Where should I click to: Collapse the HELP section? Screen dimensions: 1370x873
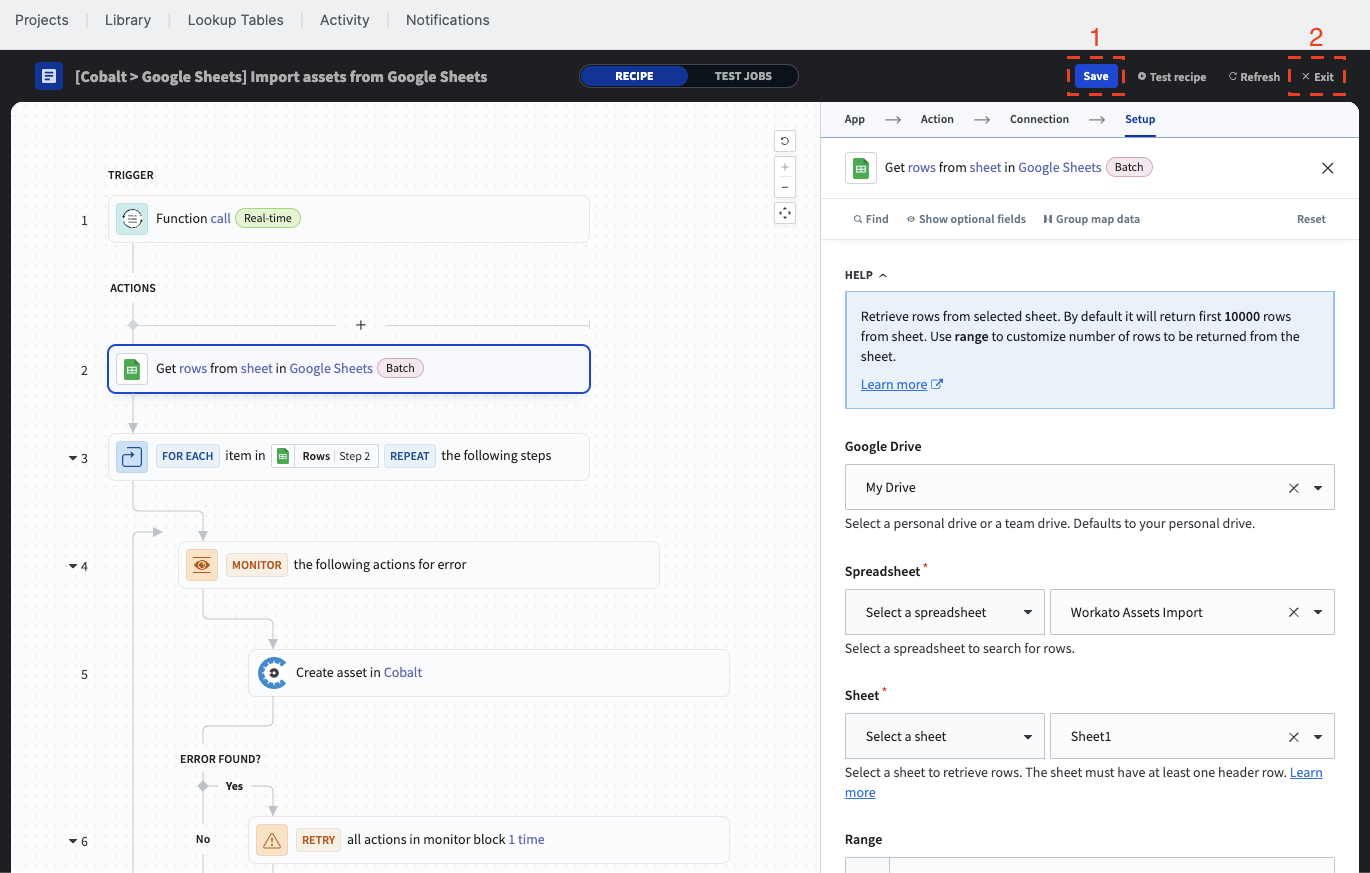pos(866,275)
